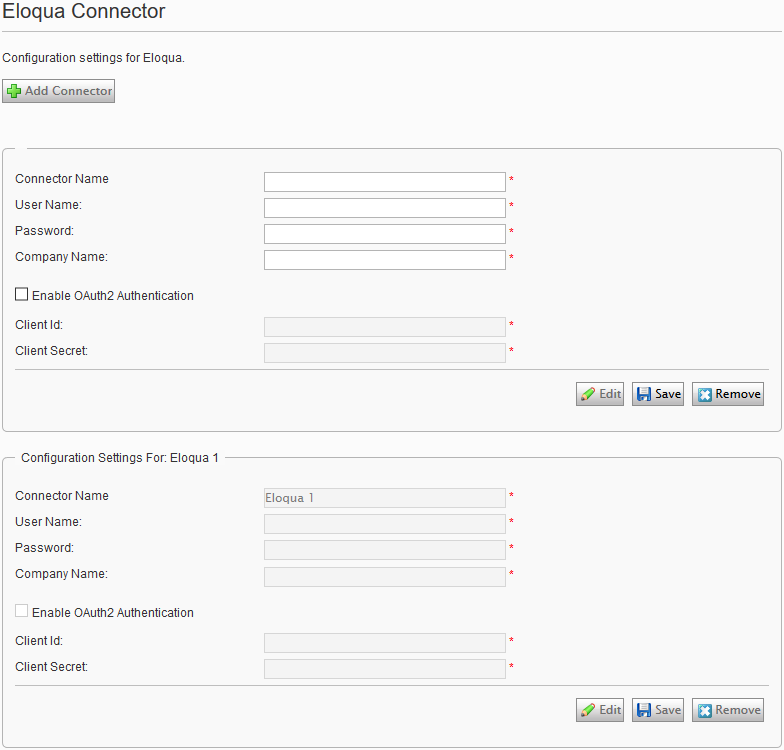Screen dimensions: 784x750
Task: Click Edit for the Eloqua 1 connector
Action: click(600, 710)
